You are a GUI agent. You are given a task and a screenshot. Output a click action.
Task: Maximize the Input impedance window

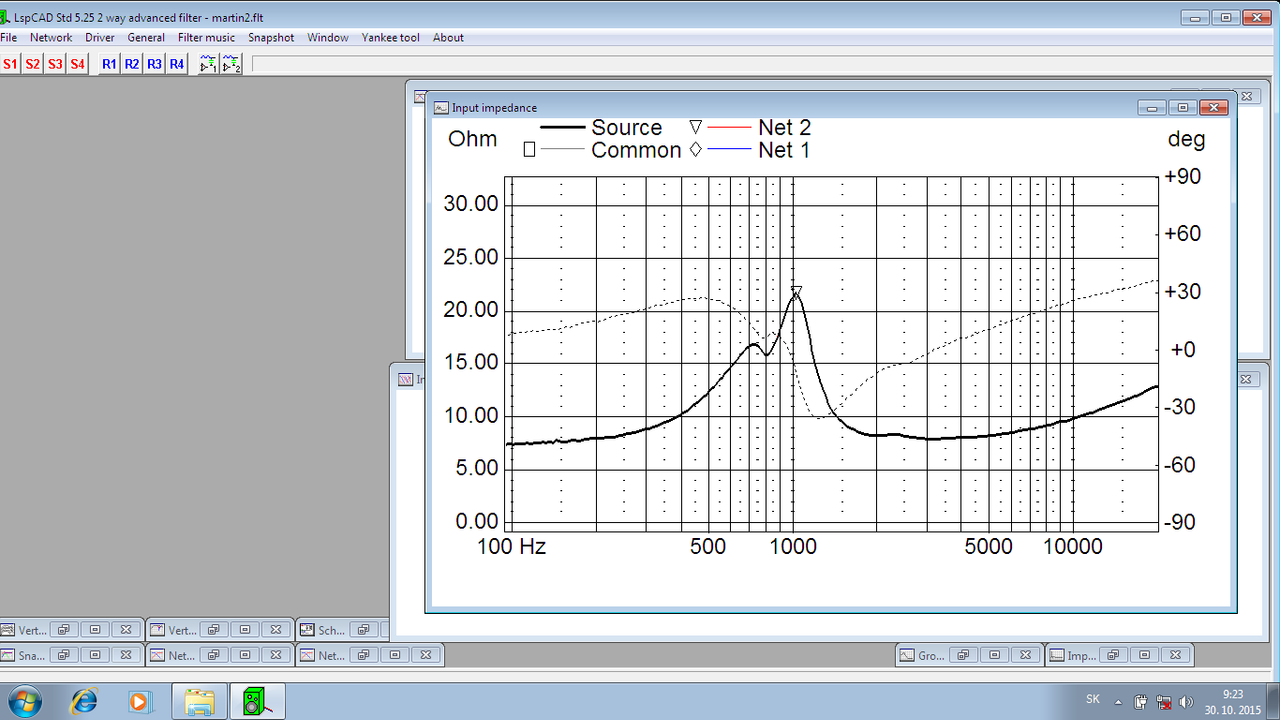(1183, 107)
